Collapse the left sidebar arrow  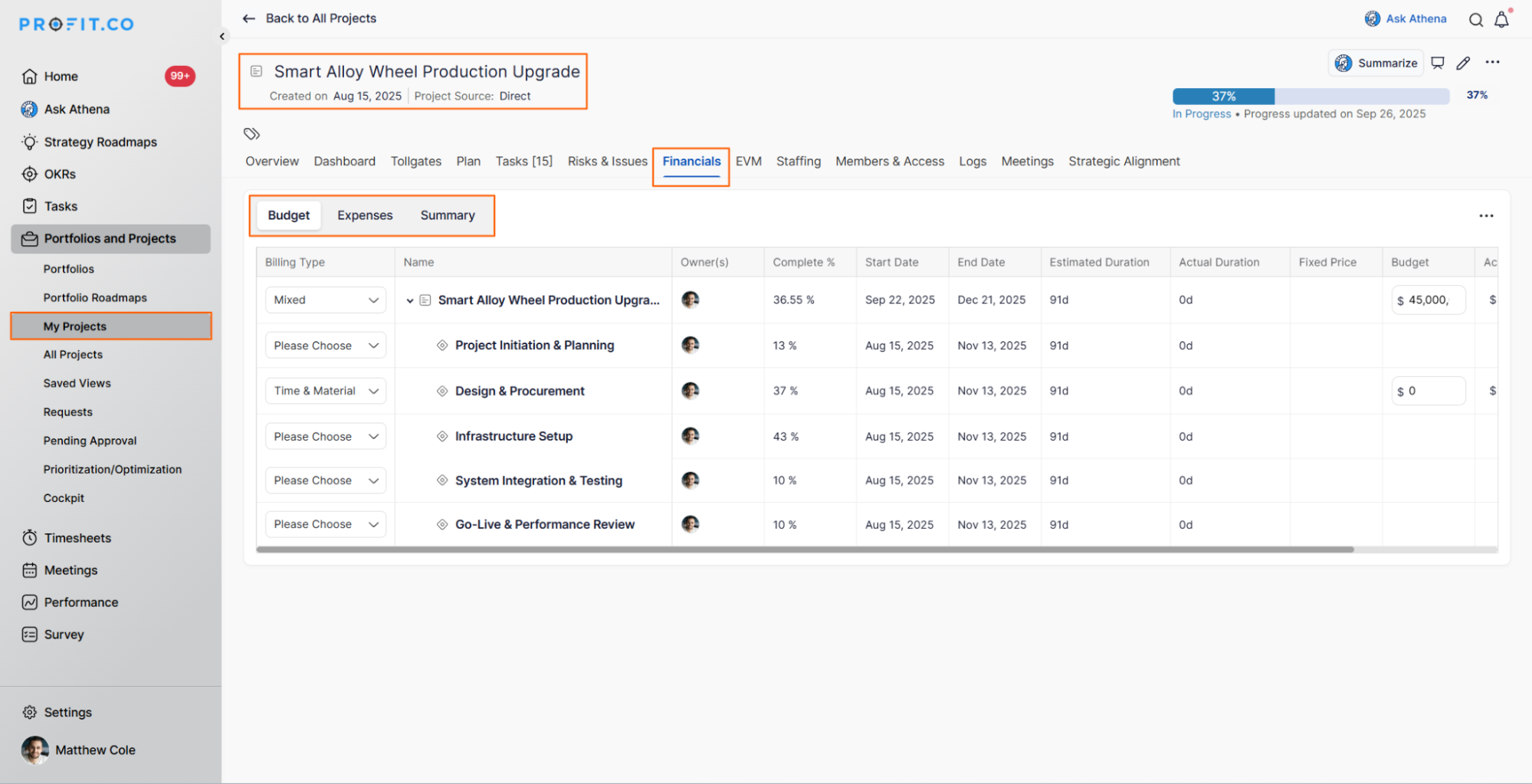click(222, 36)
